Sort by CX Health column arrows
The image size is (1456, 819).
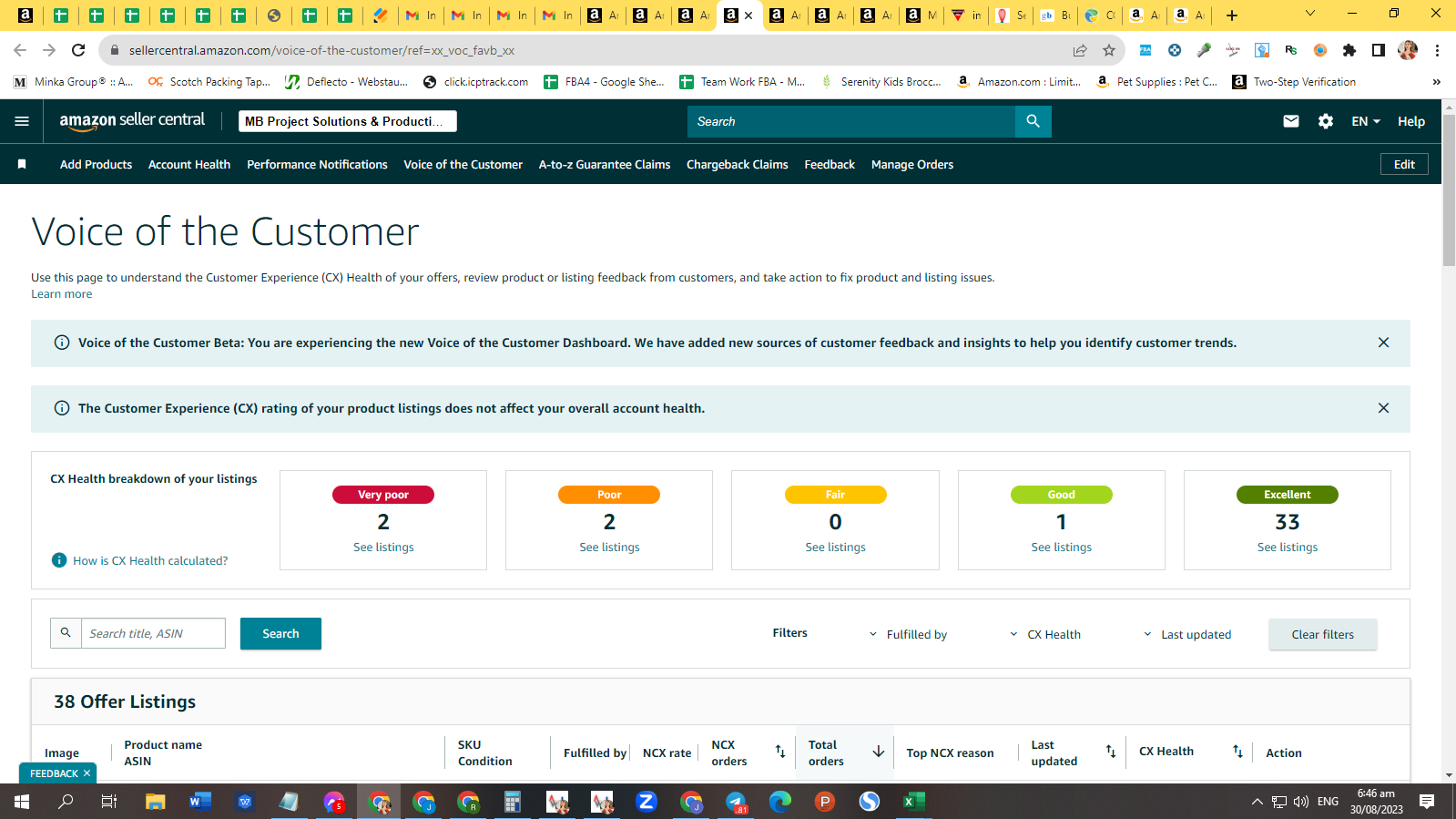[x=1237, y=752]
